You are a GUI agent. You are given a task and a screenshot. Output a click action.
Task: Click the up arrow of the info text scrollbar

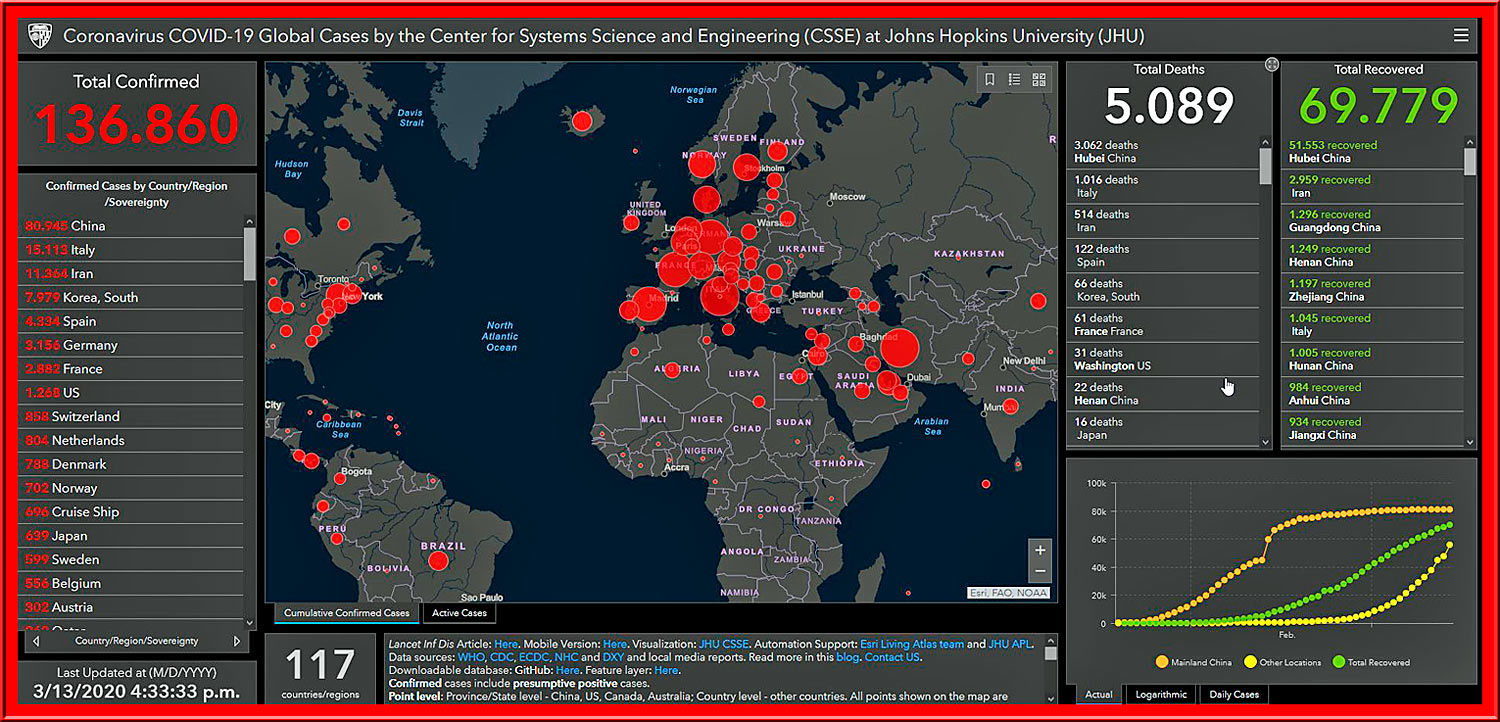click(1051, 641)
